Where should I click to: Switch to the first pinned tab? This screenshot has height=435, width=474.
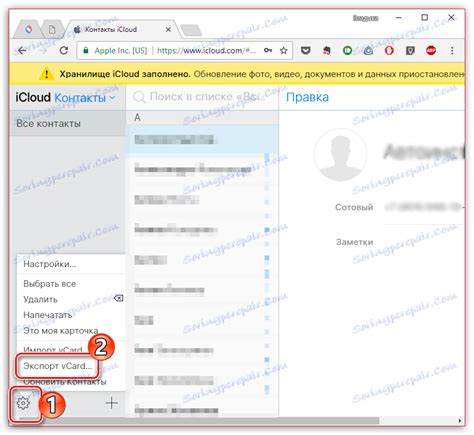29,29
